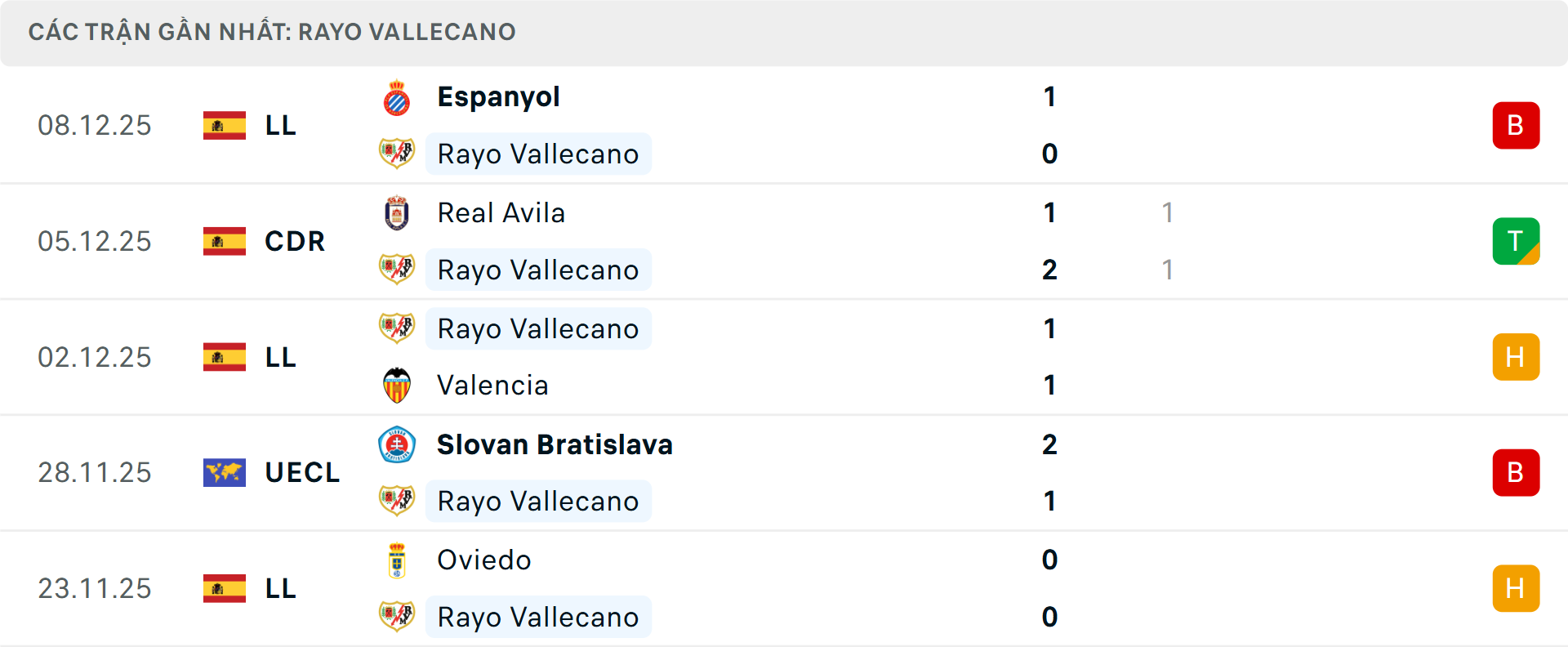
Task: Select the Rayo Vallecano badge next to Espanyol match
Action: click(x=397, y=153)
